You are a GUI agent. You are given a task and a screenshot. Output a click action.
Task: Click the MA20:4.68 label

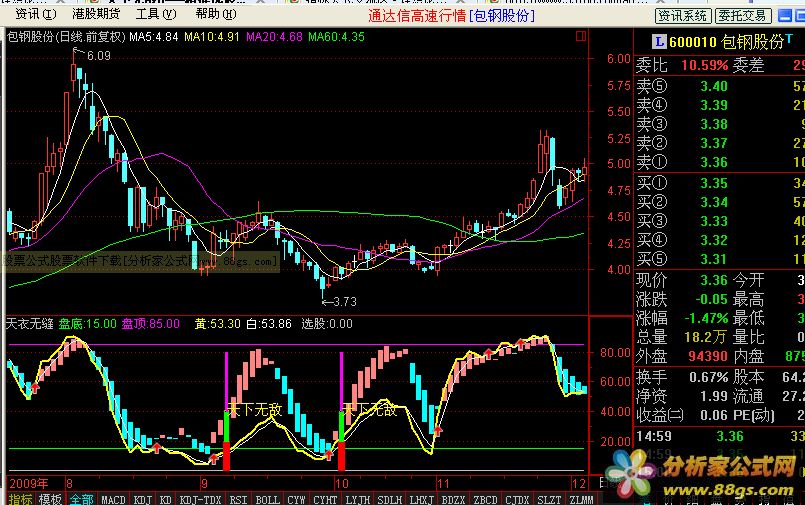pos(274,37)
